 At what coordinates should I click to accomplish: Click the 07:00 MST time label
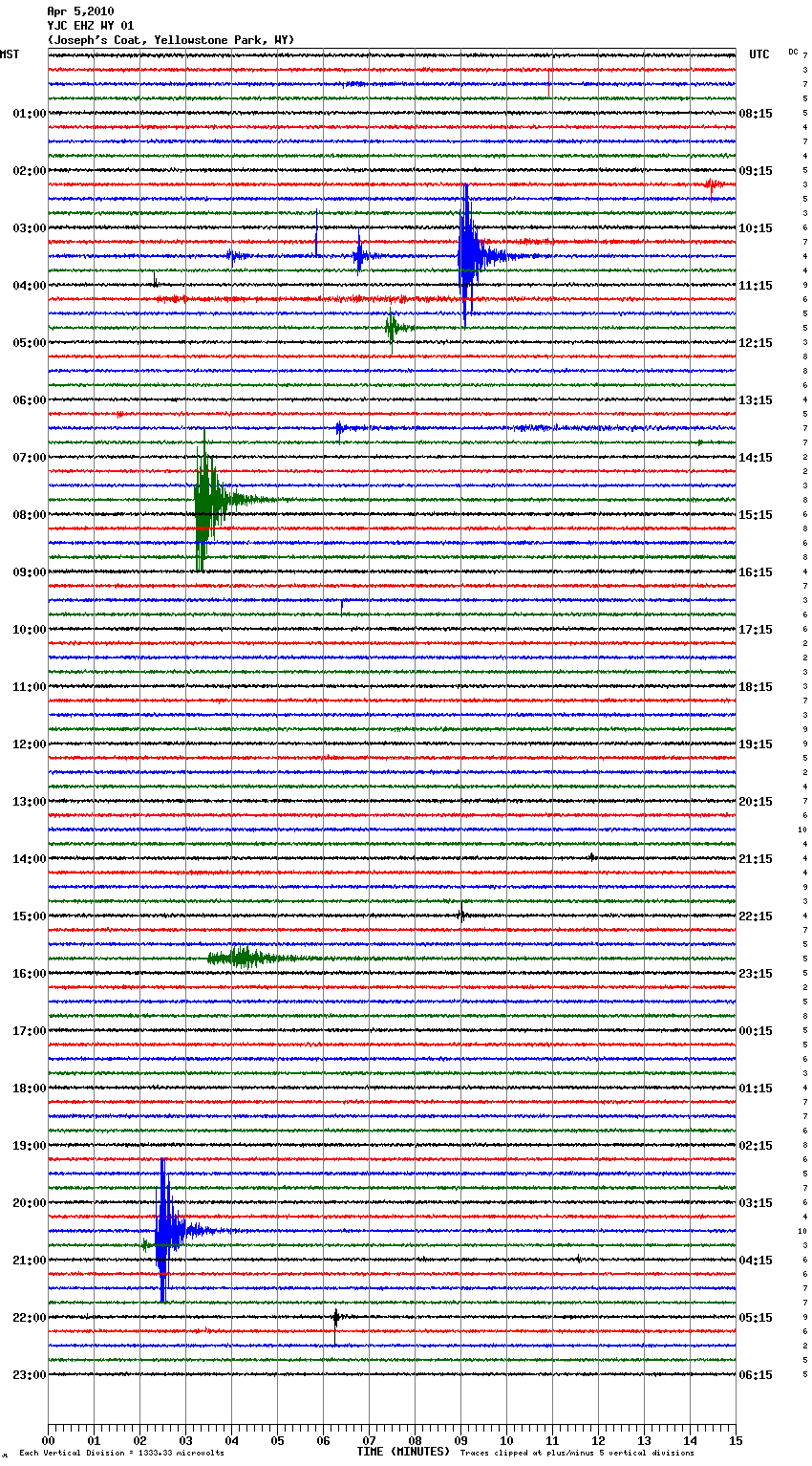[x=29, y=458]
